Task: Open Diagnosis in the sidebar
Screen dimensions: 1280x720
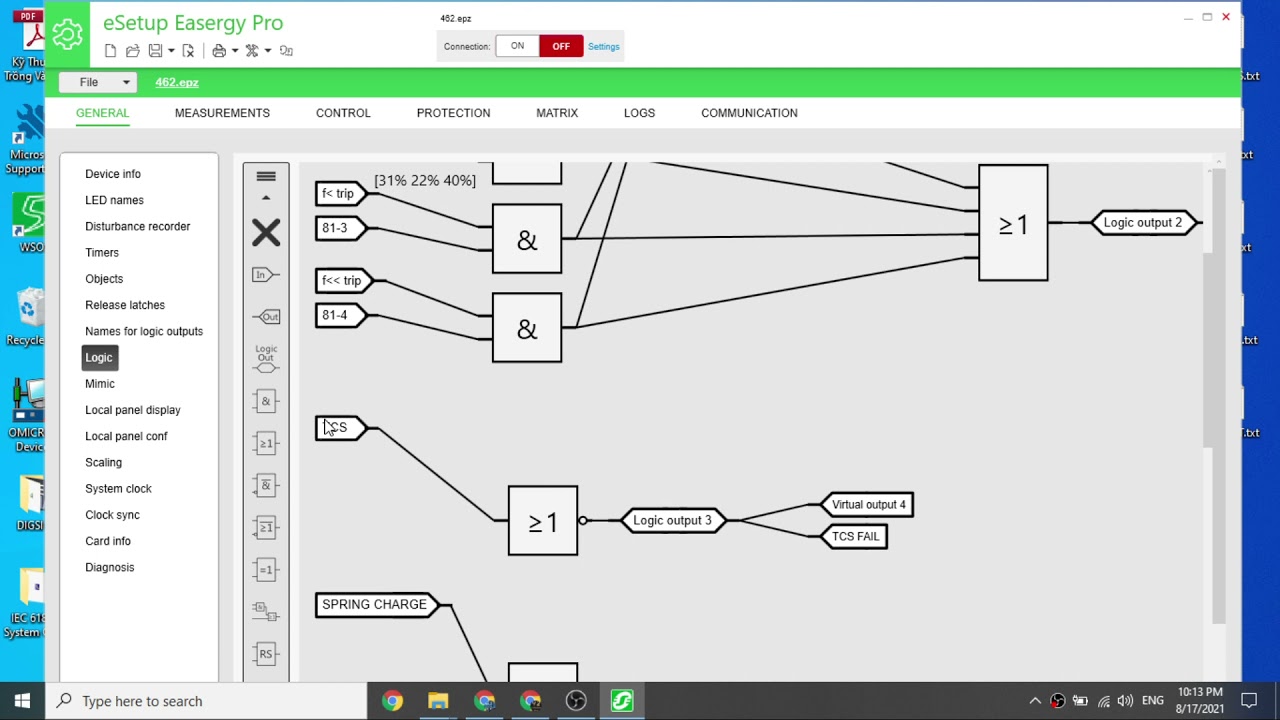Action: tap(109, 567)
